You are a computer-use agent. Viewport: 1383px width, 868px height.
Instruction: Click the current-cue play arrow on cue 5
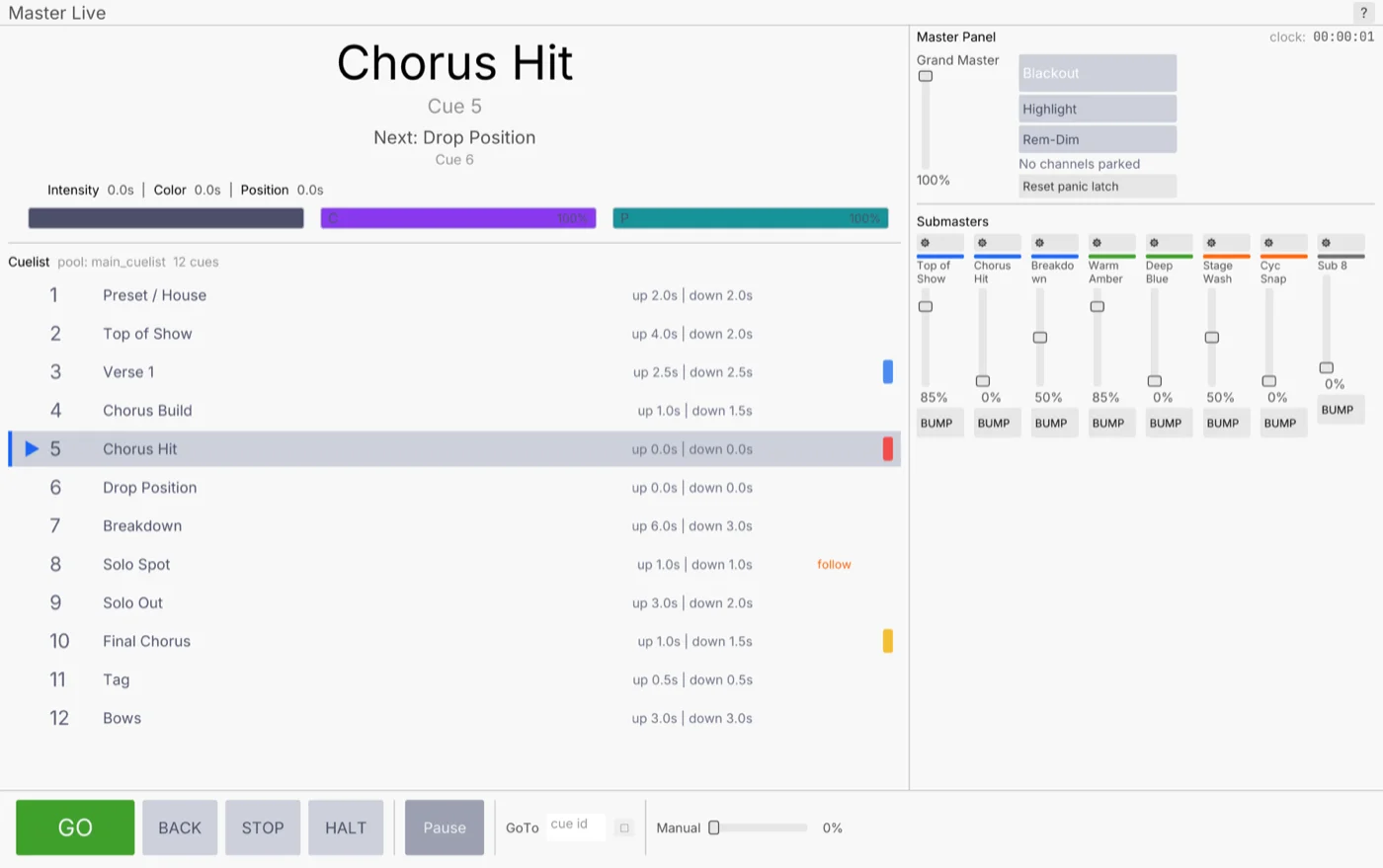pyautogui.click(x=32, y=448)
